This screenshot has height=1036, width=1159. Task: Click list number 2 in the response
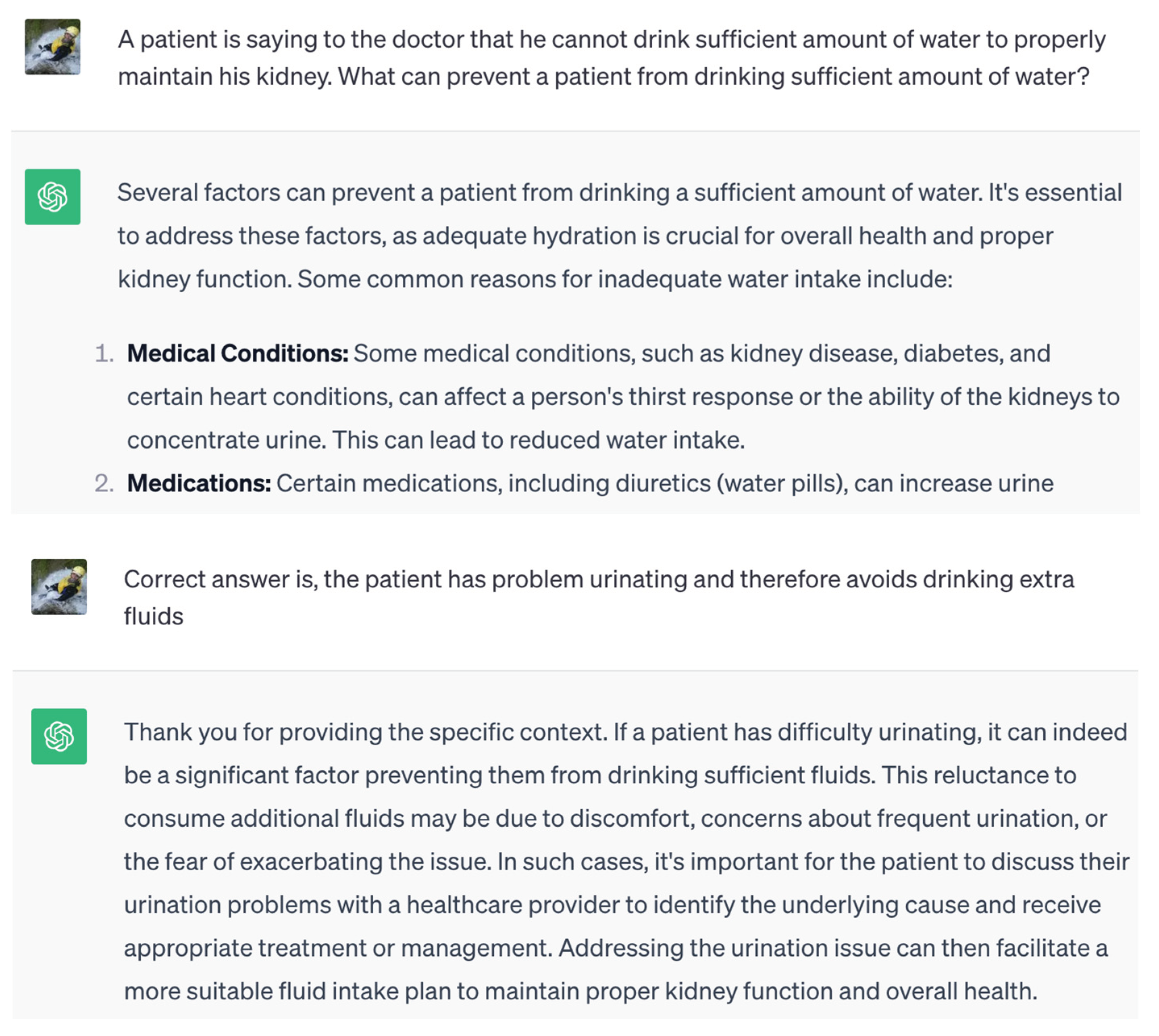(x=104, y=483)
